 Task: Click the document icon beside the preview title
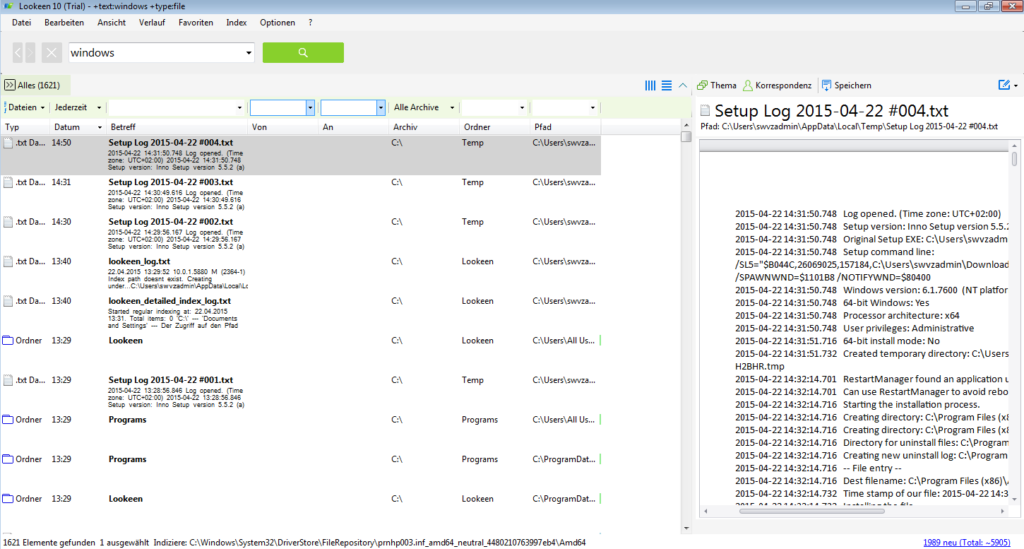(705, 110)
